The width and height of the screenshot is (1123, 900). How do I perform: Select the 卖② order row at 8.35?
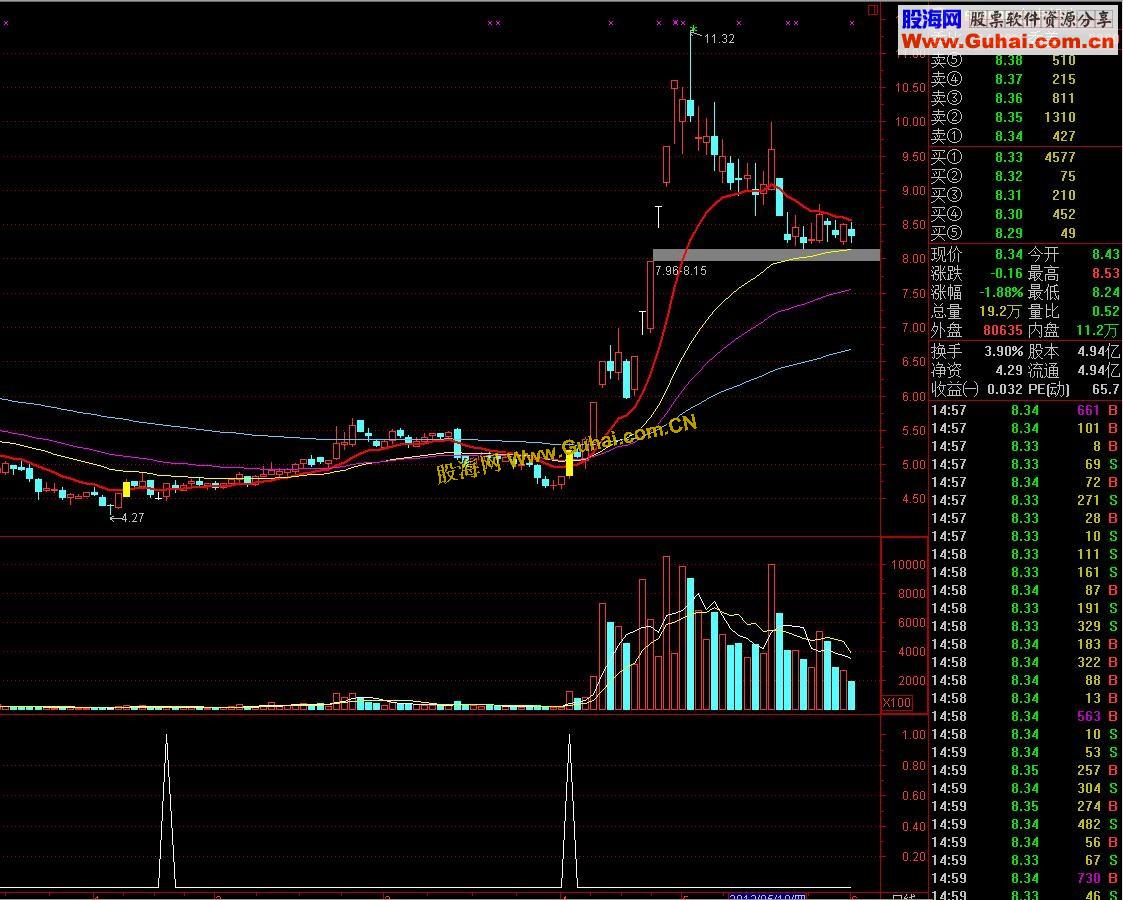pyautogui.click(x=1003, y=117)
